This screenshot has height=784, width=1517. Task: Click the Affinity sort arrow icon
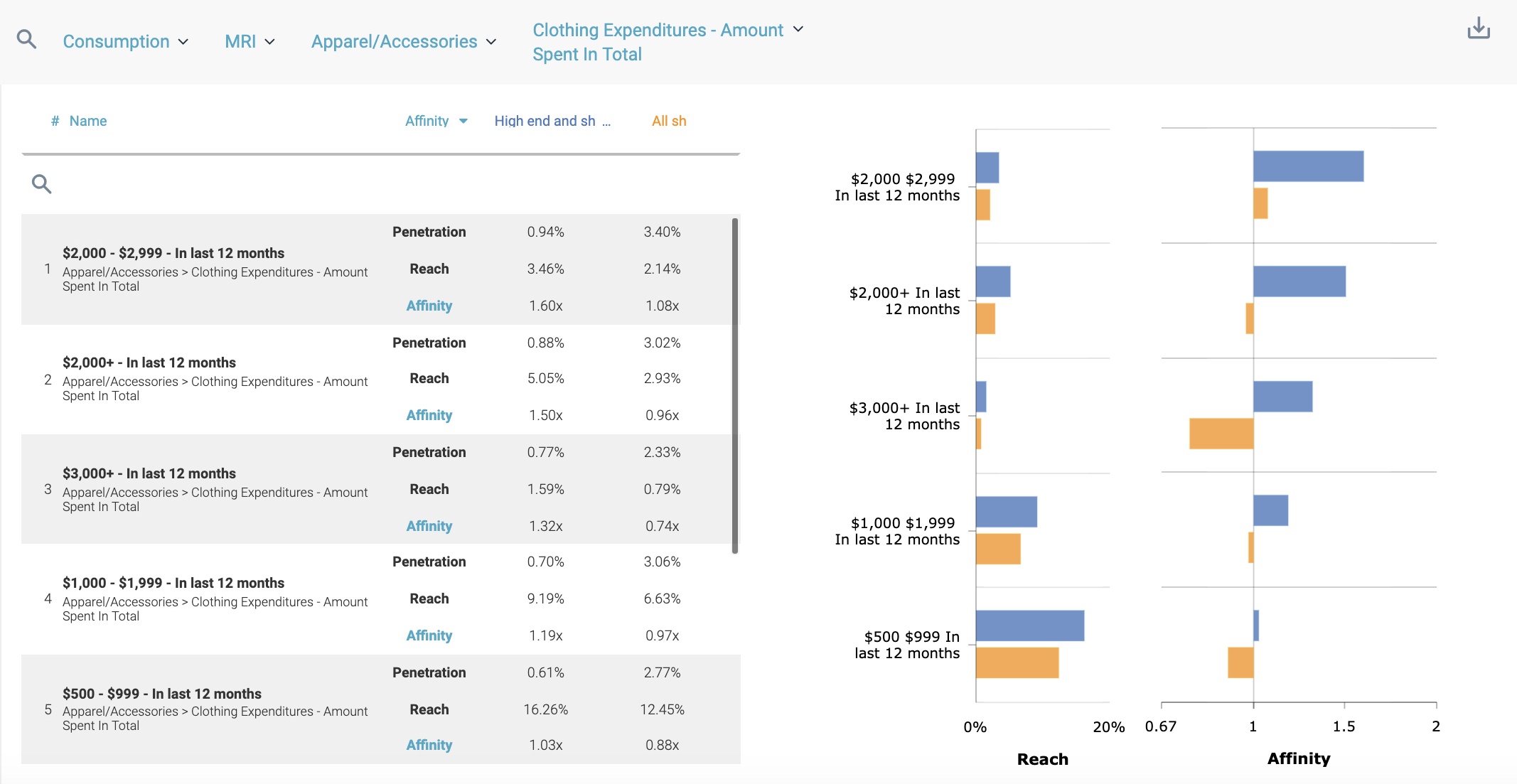(x=463, y=122)
